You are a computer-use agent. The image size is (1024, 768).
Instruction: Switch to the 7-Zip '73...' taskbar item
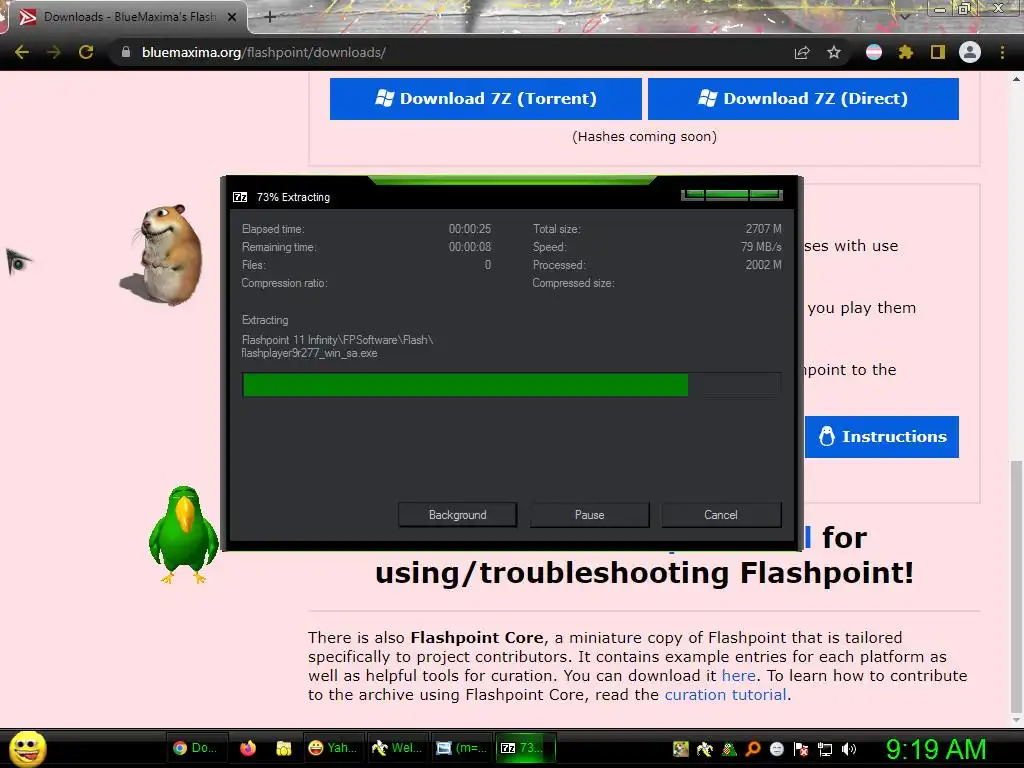(526, 748)
